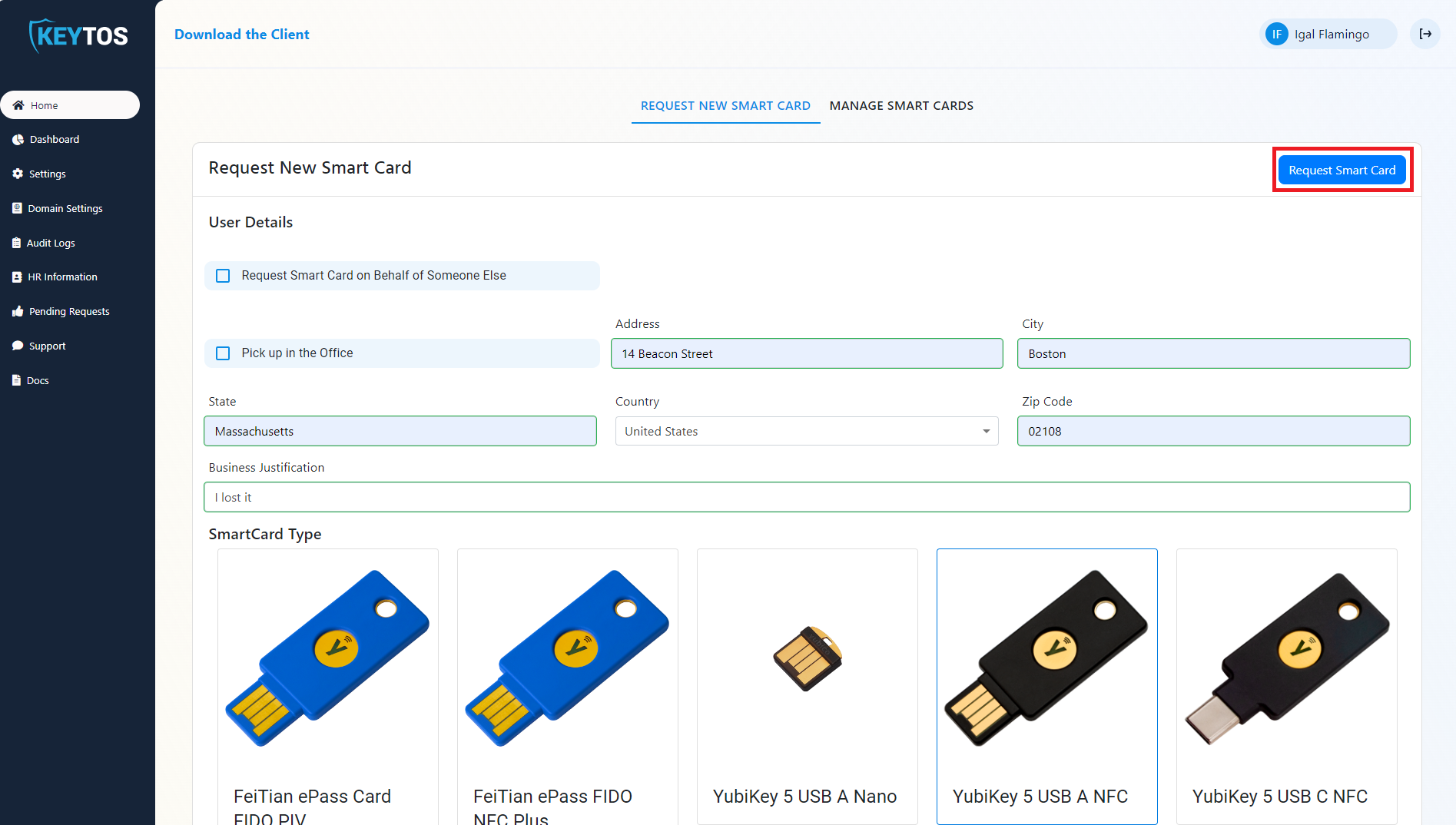Click the Igal Flamingo user name
The width and height of the screenshot is (1456, 825).
(1332, 35)
